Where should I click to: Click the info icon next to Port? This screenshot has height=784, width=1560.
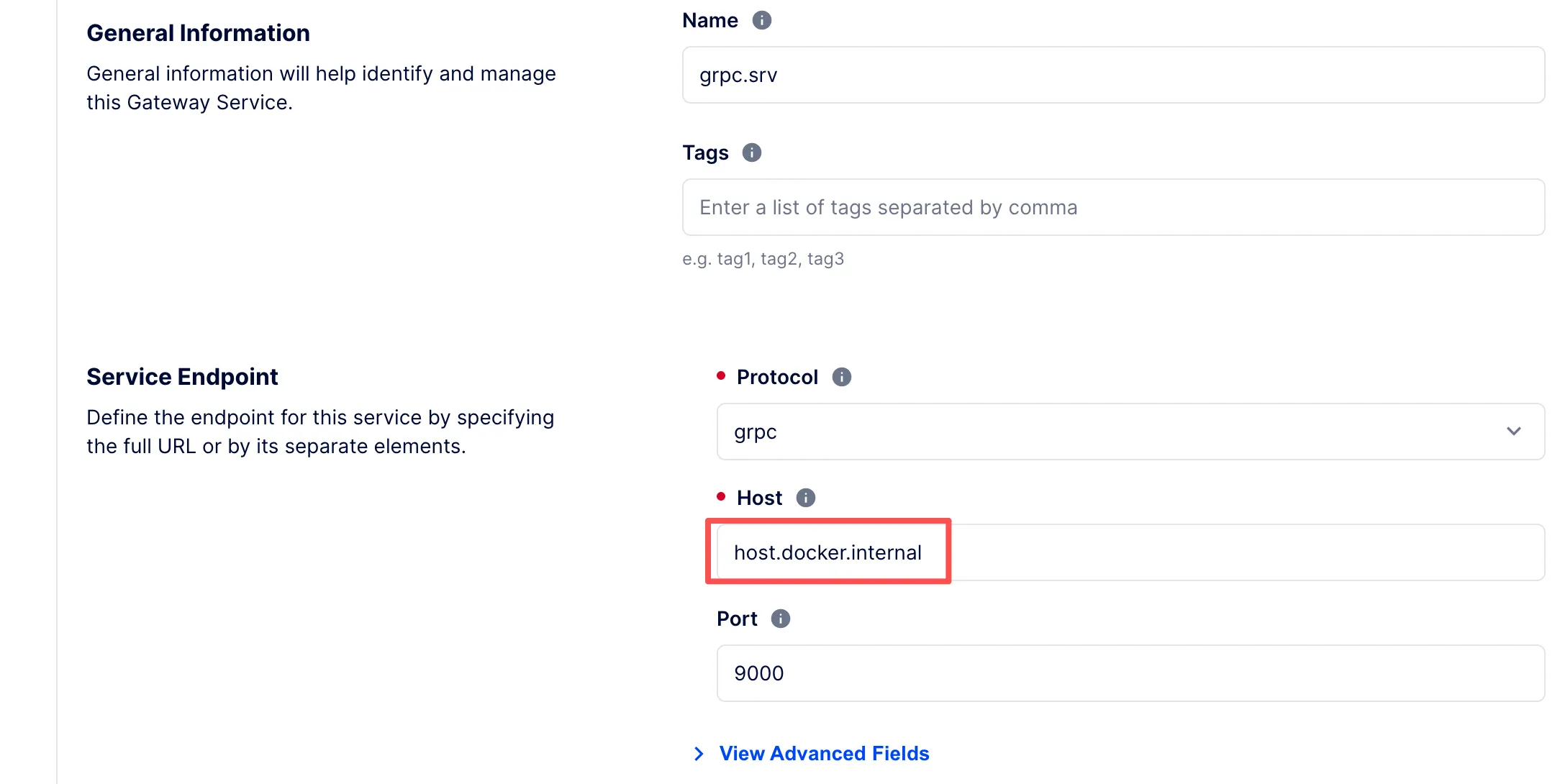780,619
